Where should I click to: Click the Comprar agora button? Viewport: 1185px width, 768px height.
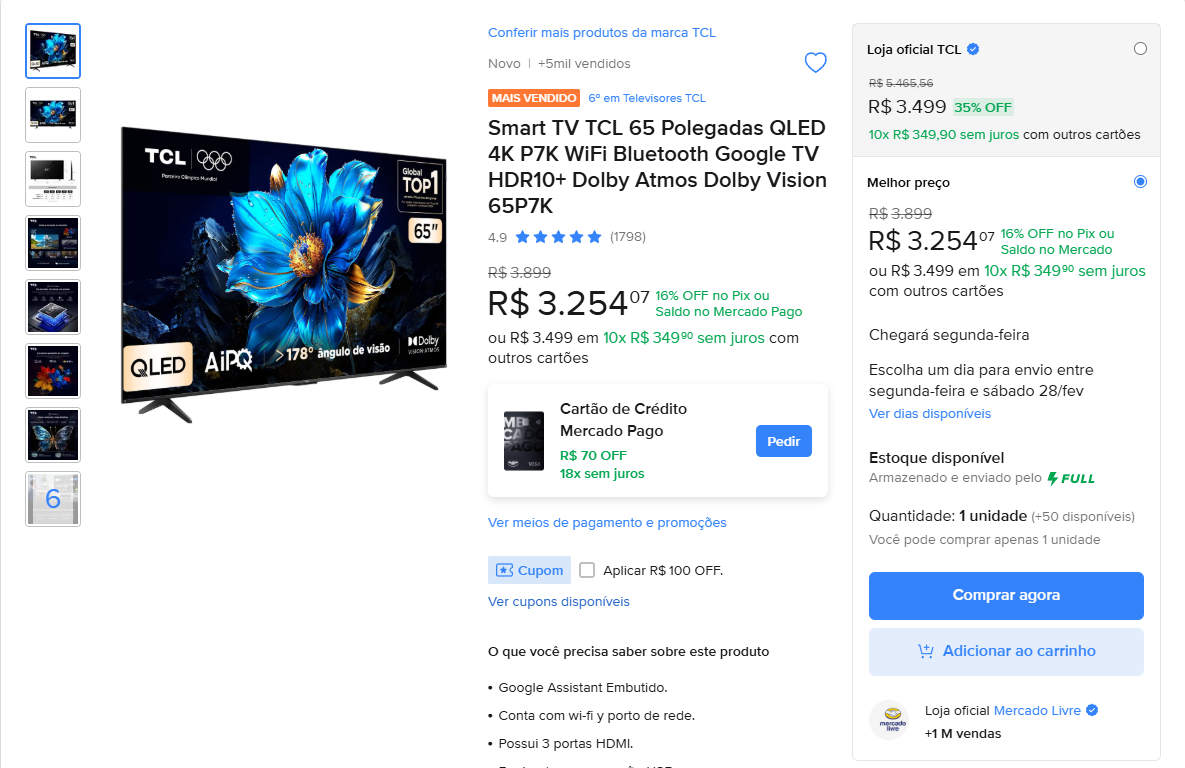pos(1006,596)
